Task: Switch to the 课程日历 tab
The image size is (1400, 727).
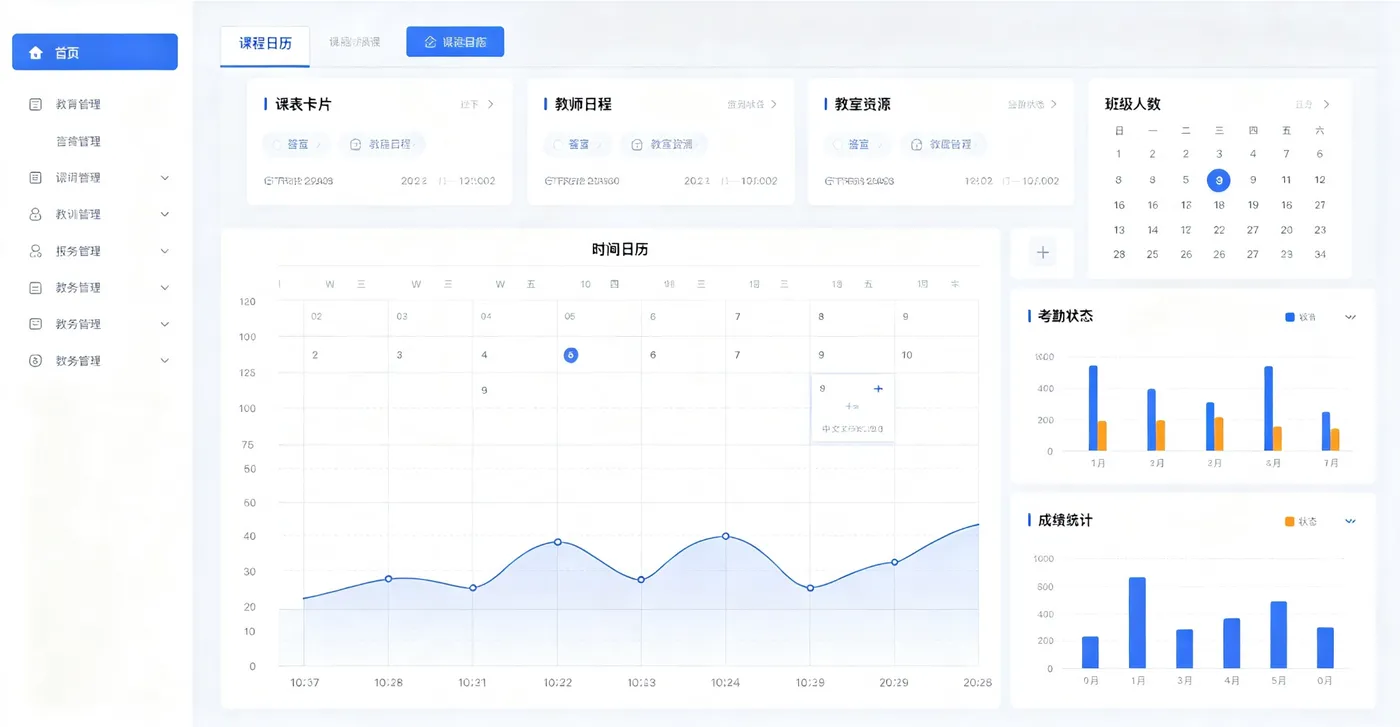Action: 265,44
